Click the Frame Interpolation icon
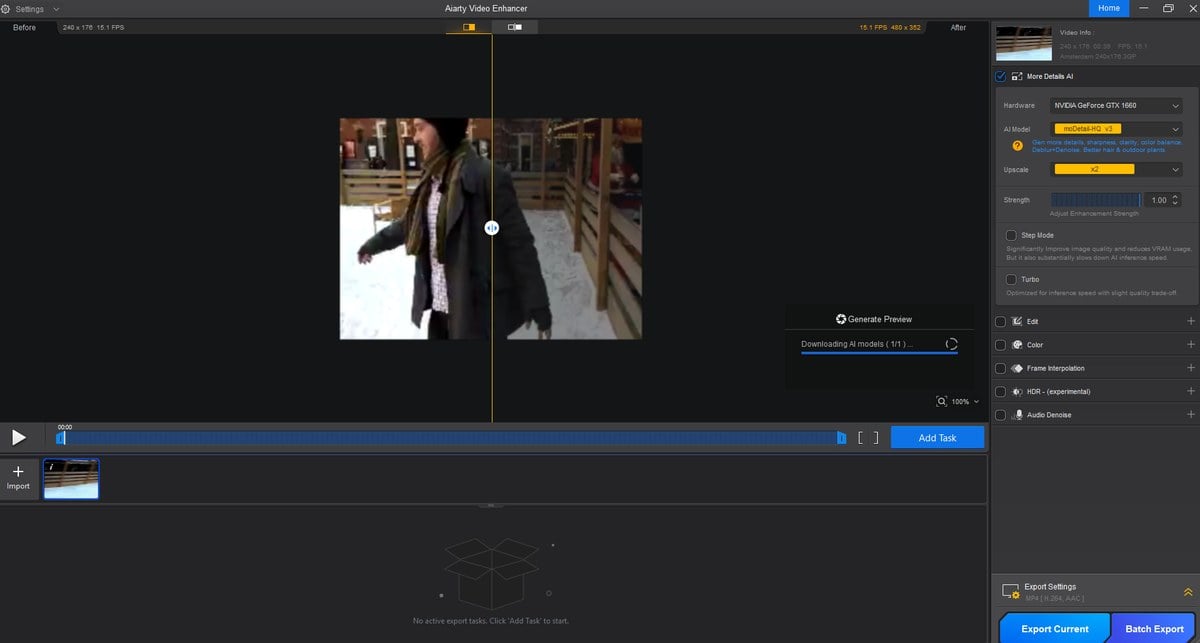 (1017, 368)
